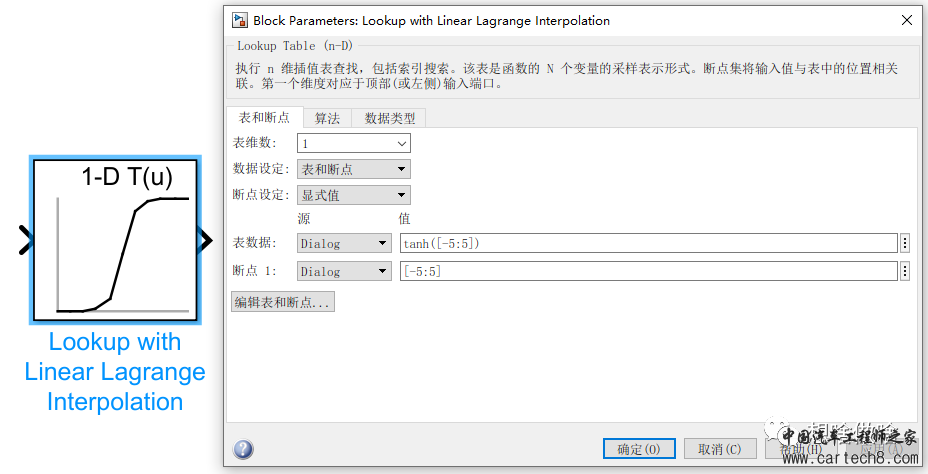Screen dimensions: 928x474
Task: Switch to the 算法 tab
Action: click(x=327, y=118)
